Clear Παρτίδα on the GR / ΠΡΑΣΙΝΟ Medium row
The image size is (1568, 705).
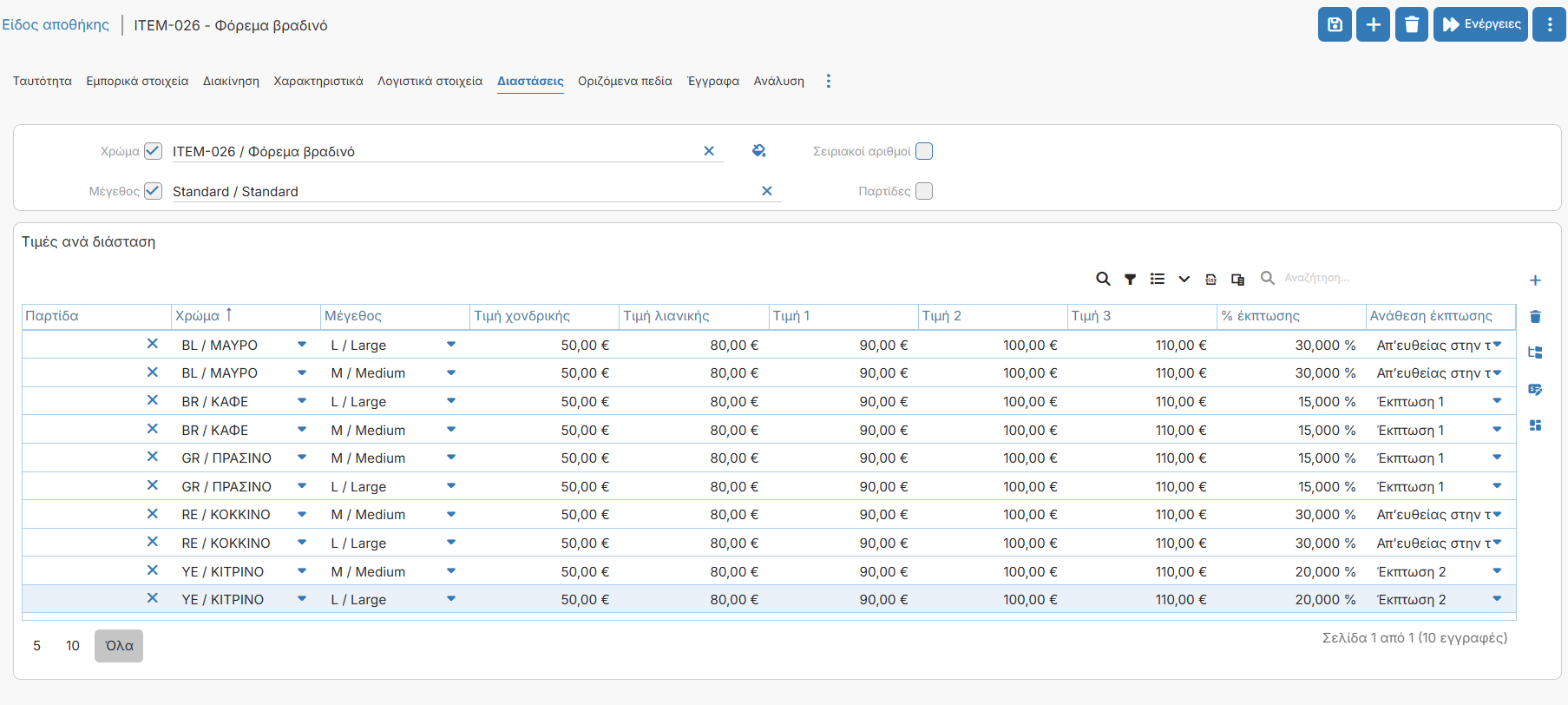pyautogui.click(x=153, y=457)
